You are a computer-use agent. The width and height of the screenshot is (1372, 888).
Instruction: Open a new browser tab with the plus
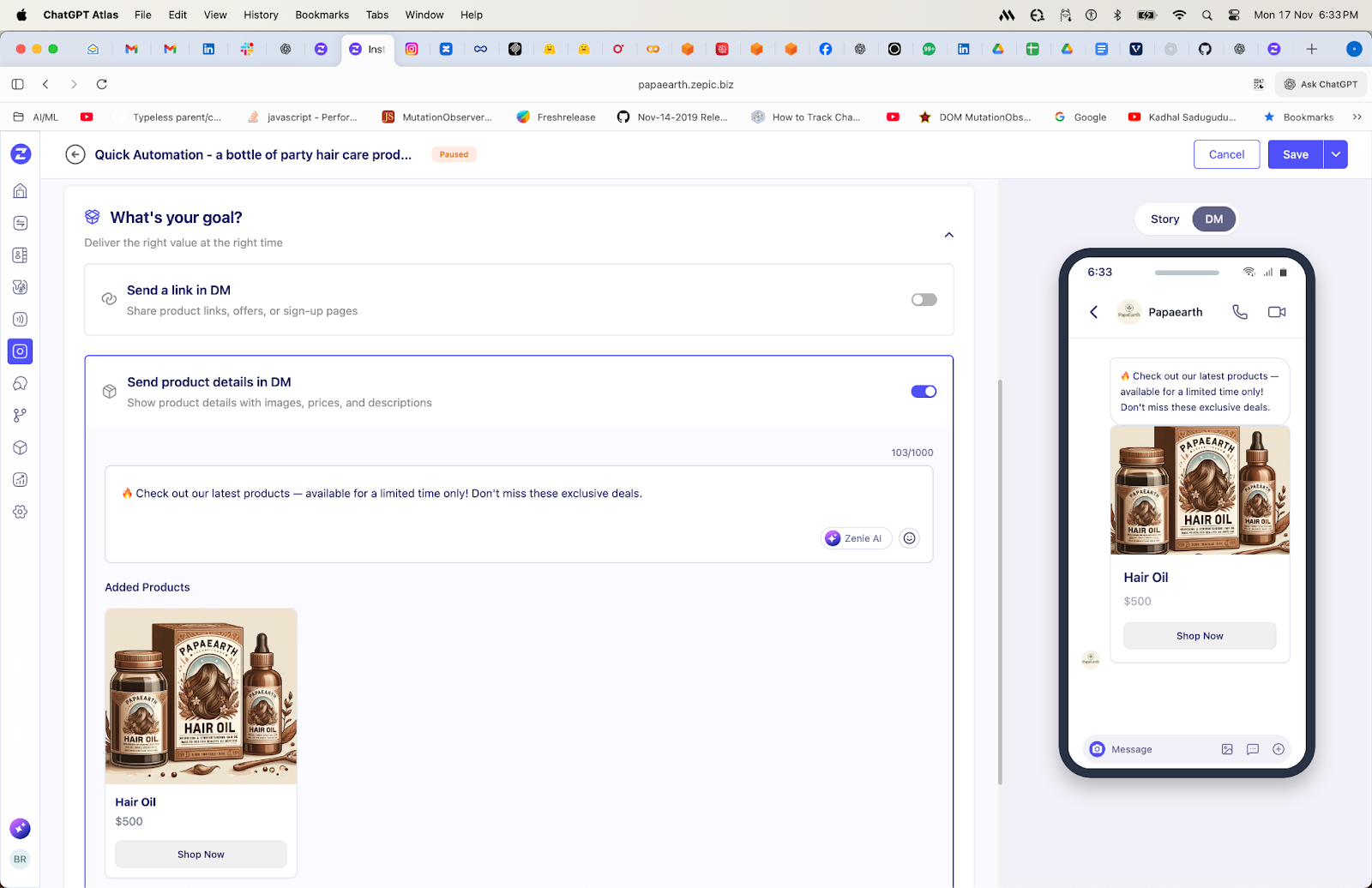(1311, 49)
